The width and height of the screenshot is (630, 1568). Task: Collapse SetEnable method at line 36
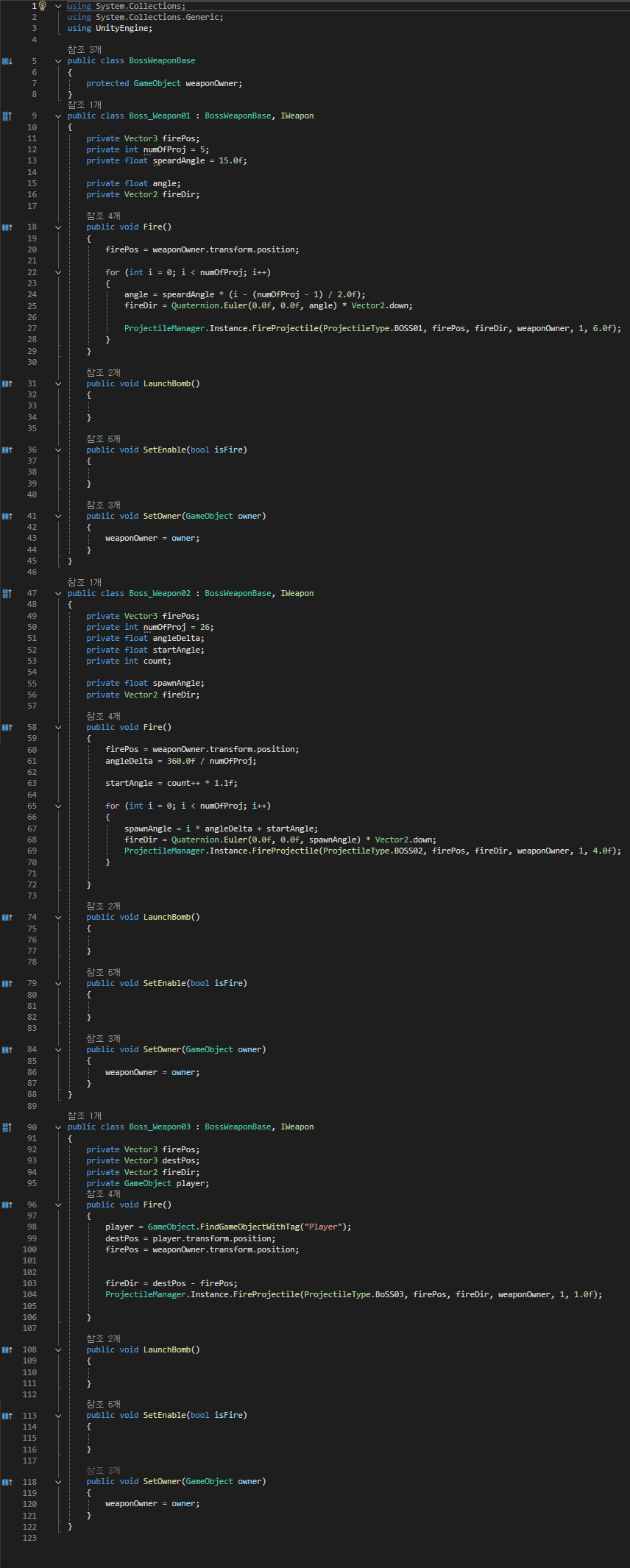coord(58,450)
